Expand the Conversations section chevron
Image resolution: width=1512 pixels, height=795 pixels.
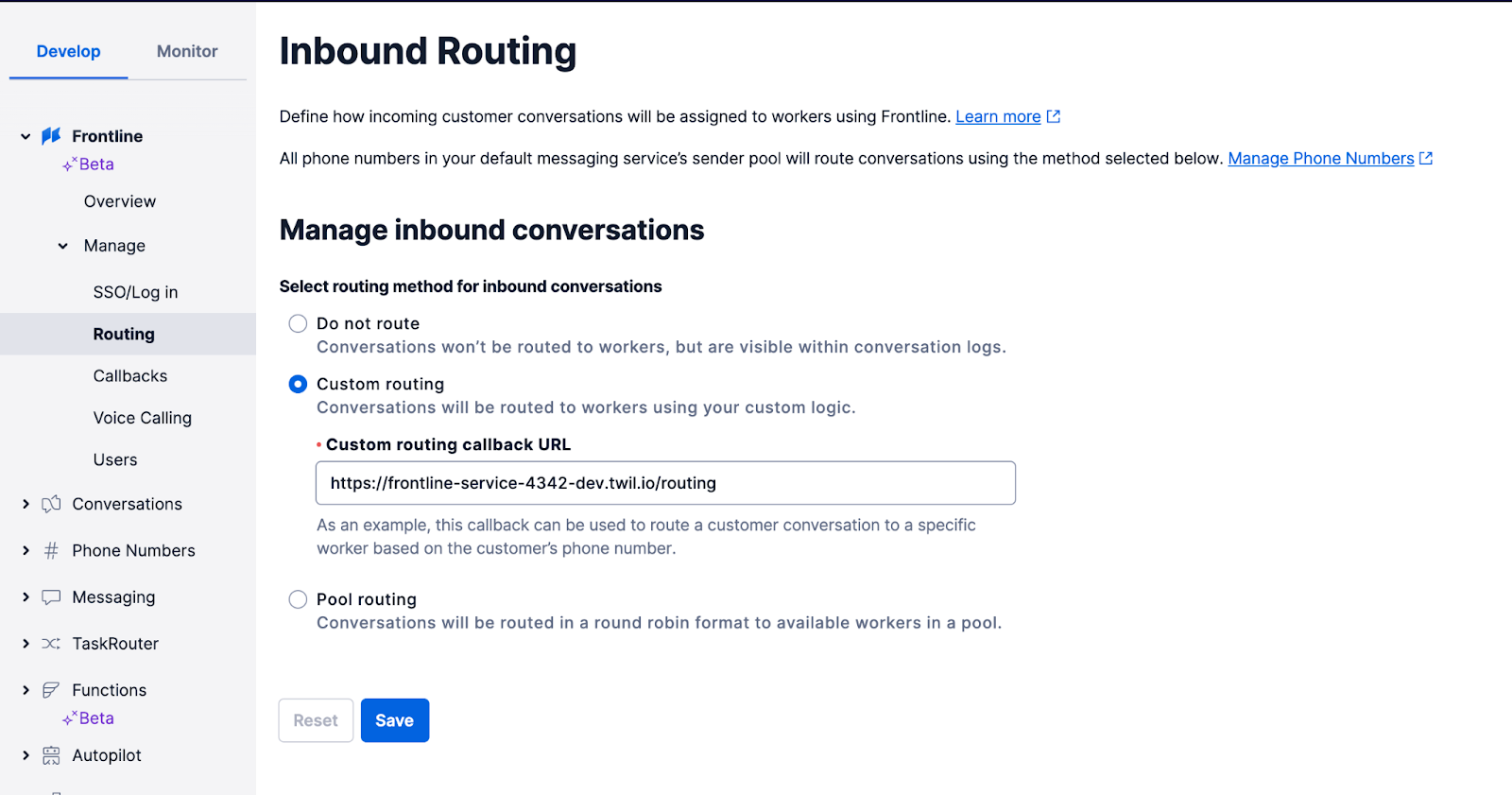[26, 504]
